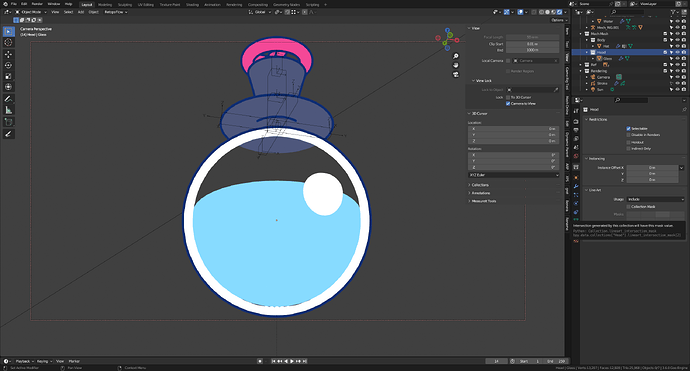Open the Window menu
Image resolution: width=690 pixels, height=371 pixels.
point(54,4)
